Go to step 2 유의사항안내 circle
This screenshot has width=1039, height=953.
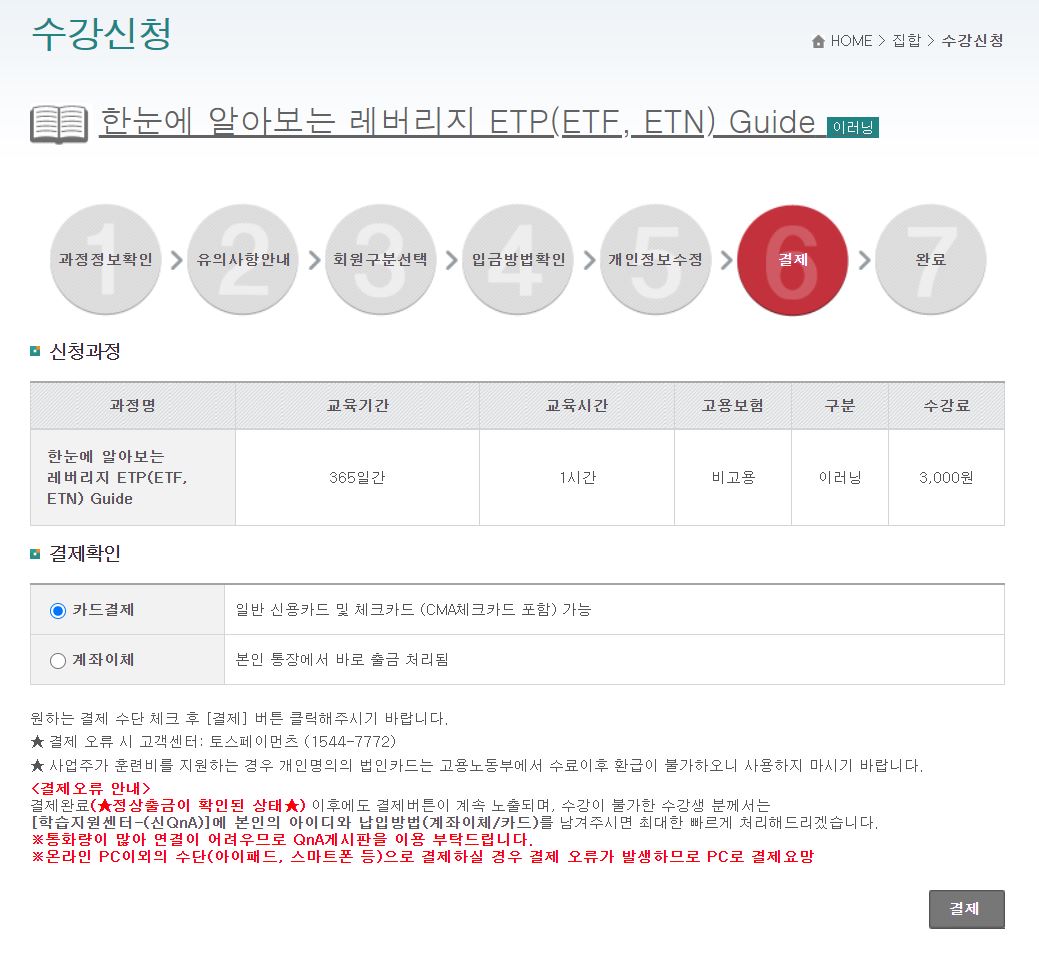click(243, 259)
